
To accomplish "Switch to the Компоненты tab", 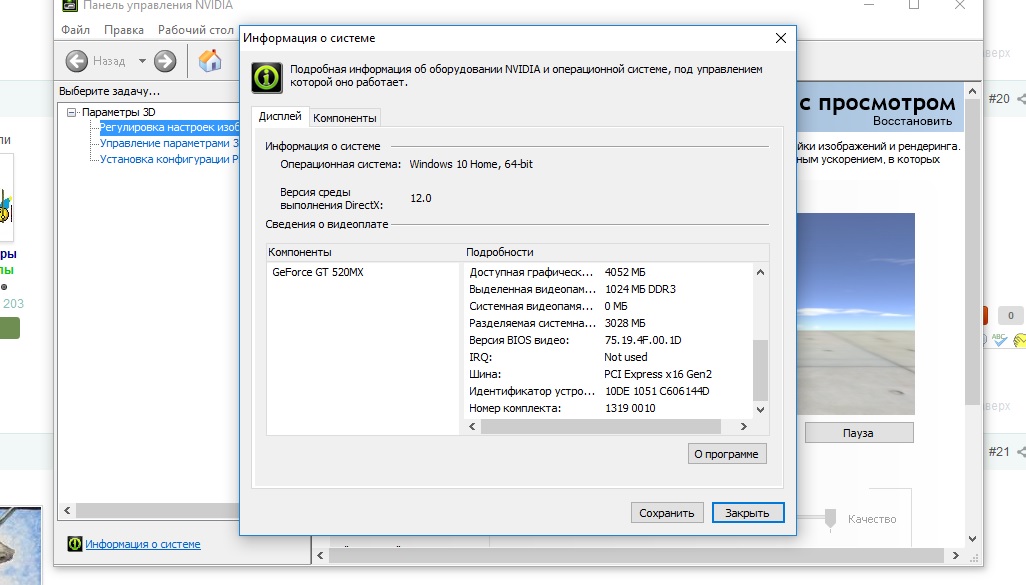I will click(345, 118).
